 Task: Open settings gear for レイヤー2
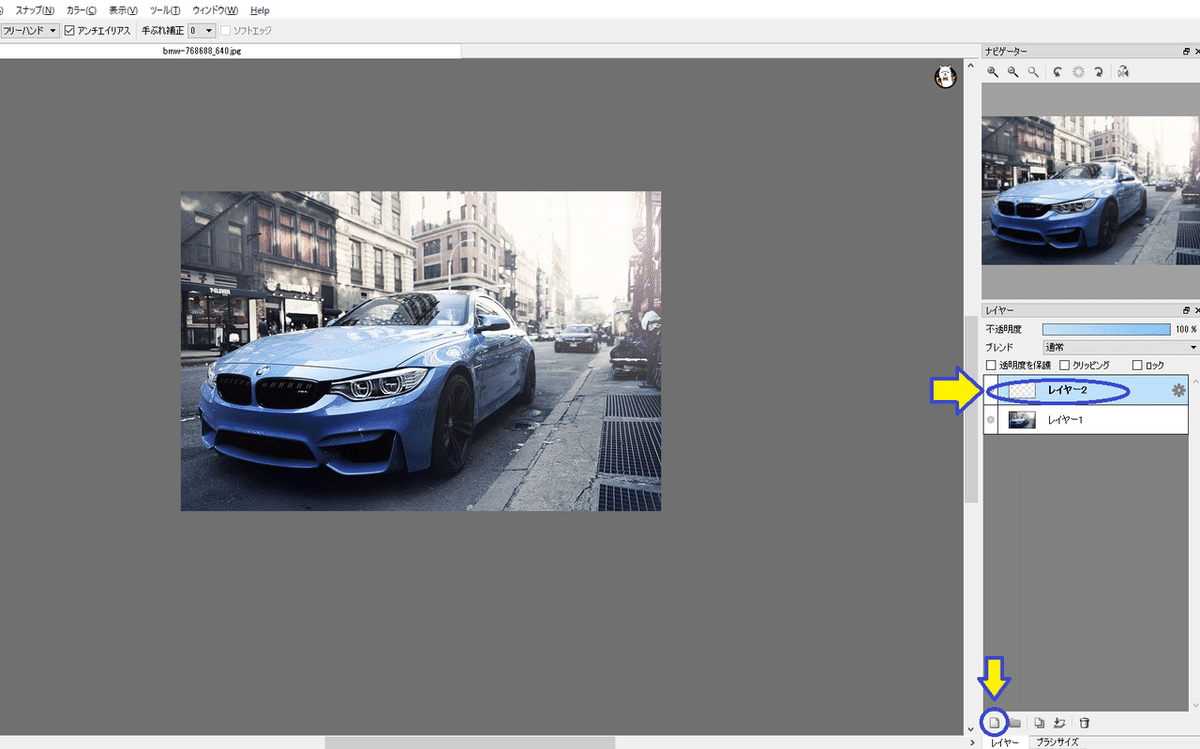pyautogui.click(x=1178, y=391)
